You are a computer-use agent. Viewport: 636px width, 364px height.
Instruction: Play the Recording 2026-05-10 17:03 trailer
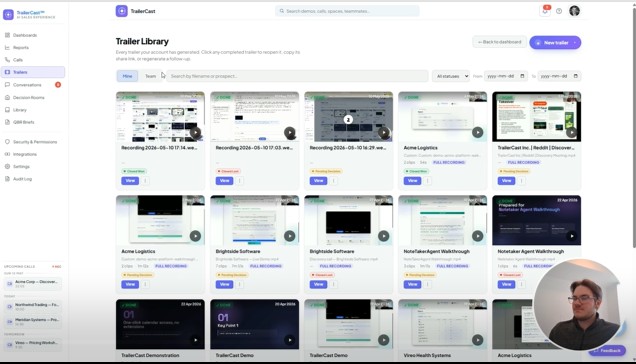click(290, 132)
